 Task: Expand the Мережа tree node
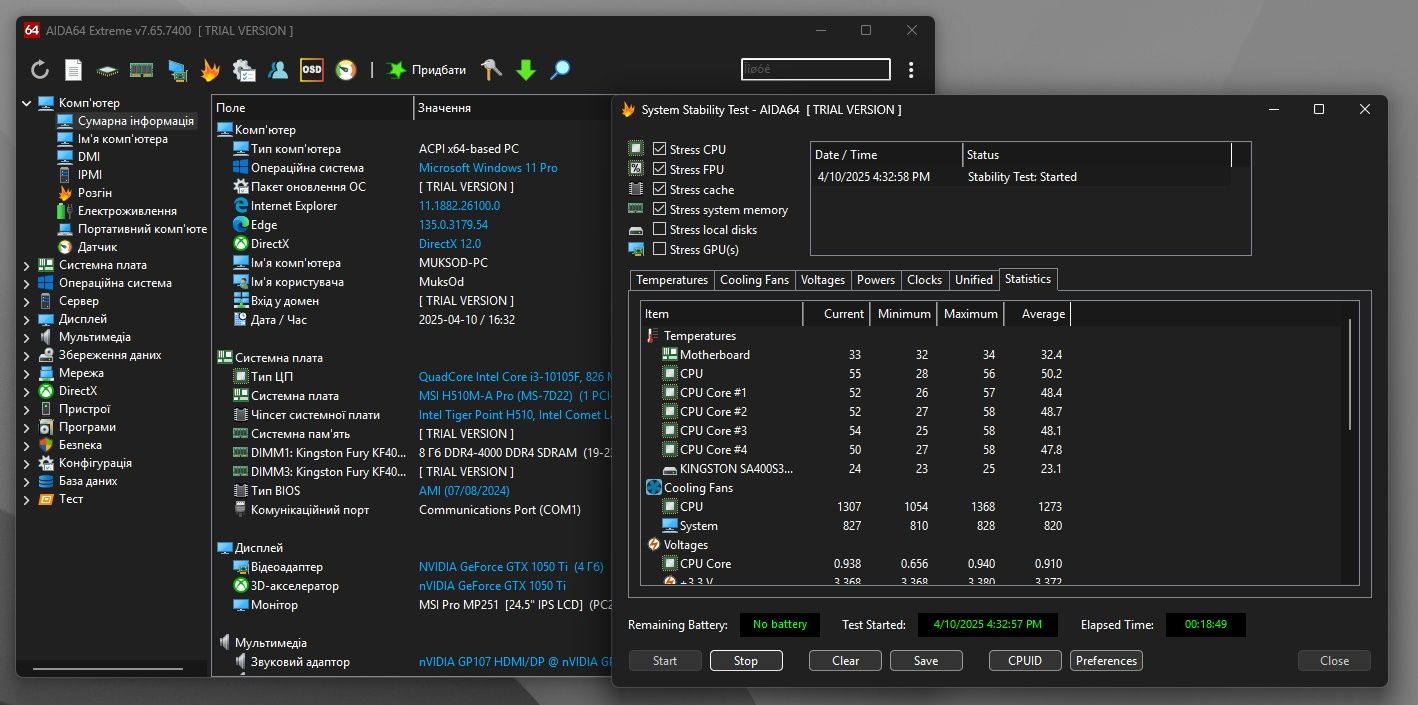[27, 373]
